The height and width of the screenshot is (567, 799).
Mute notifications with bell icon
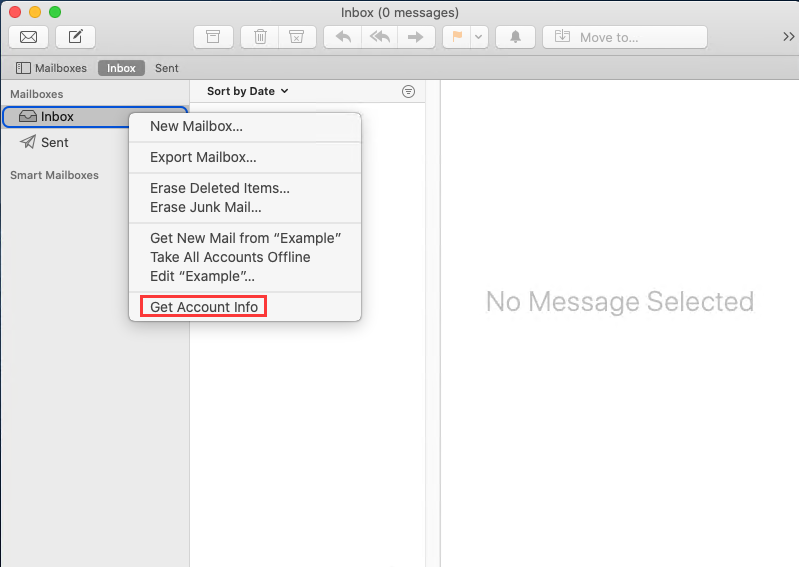516,37
